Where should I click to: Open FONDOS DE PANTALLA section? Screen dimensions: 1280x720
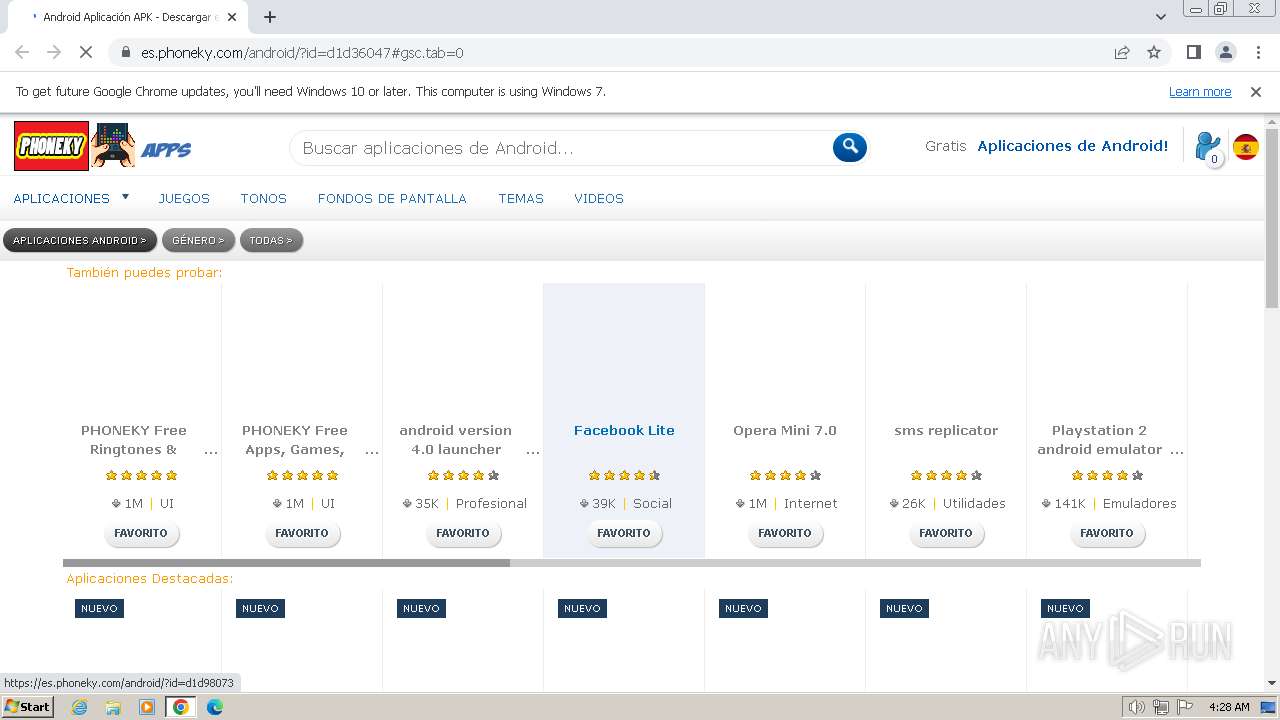pyautogui.click(x=392, y=198)
